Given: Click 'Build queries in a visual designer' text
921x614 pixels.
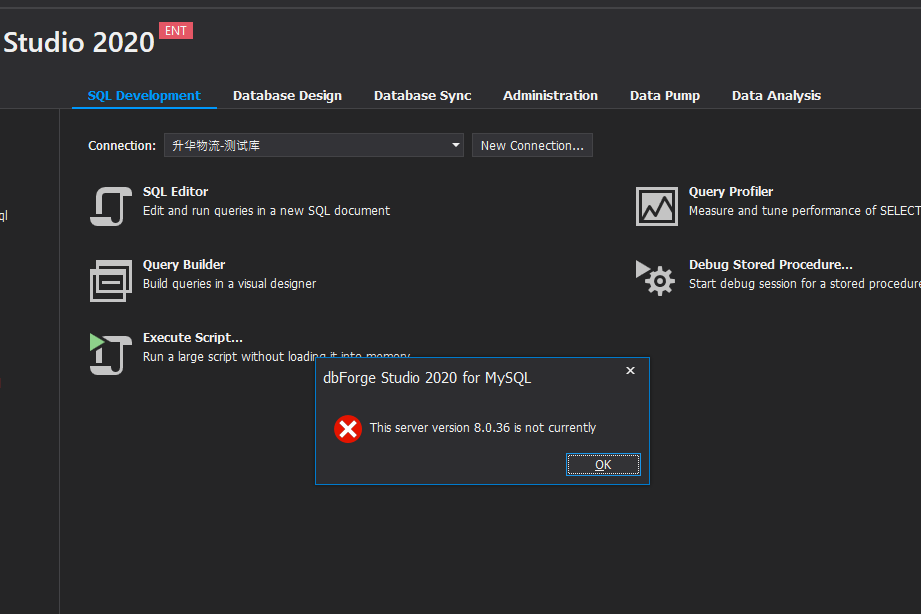Looking at the screenshot, I should tap(229, 283).
